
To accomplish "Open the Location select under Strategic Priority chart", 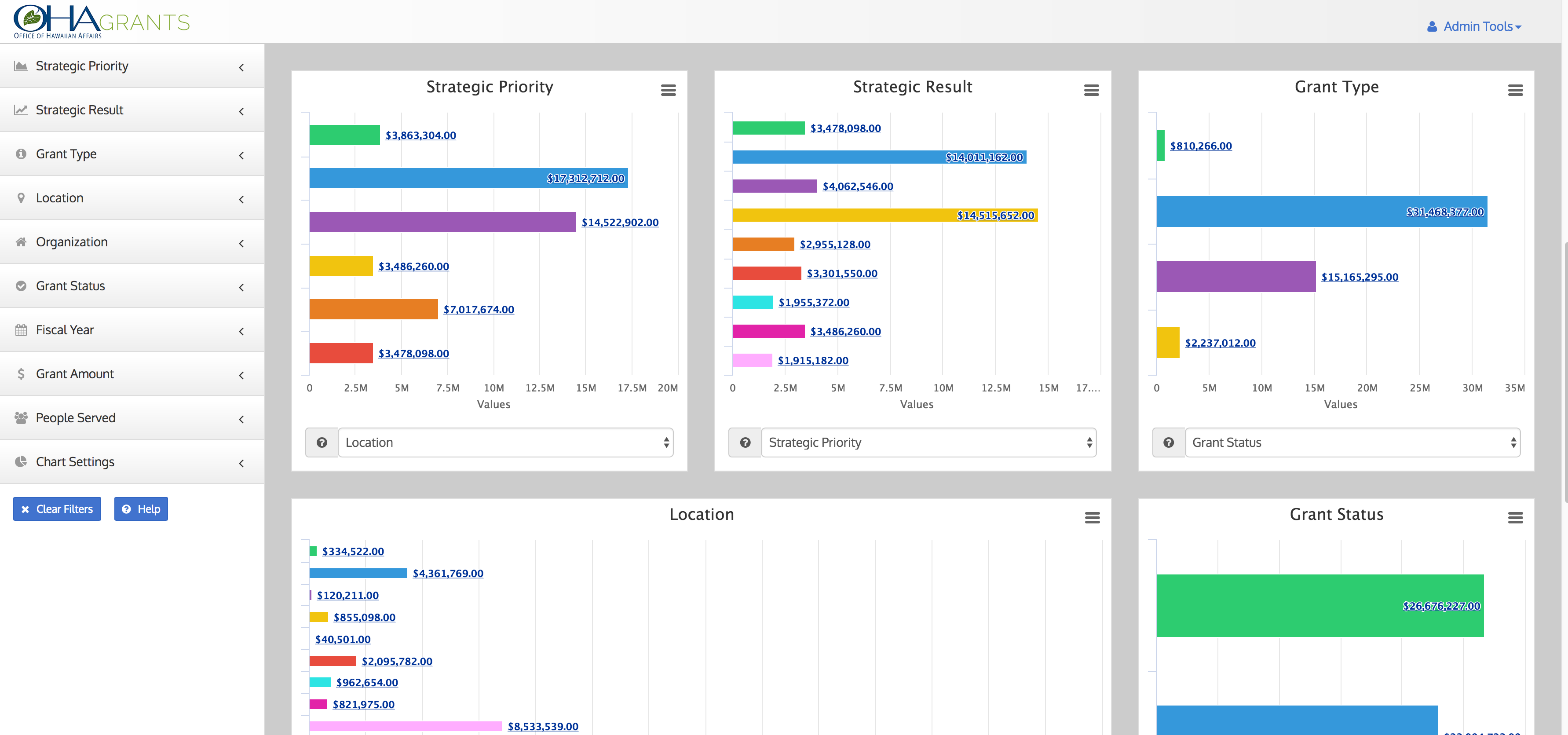I will [x=505, y=442].
